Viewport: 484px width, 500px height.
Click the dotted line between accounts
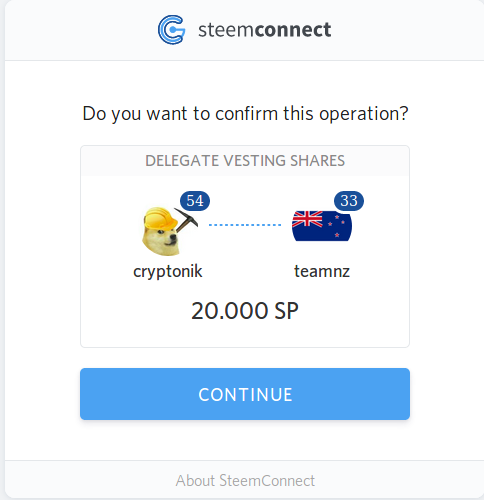pos(245,225)
